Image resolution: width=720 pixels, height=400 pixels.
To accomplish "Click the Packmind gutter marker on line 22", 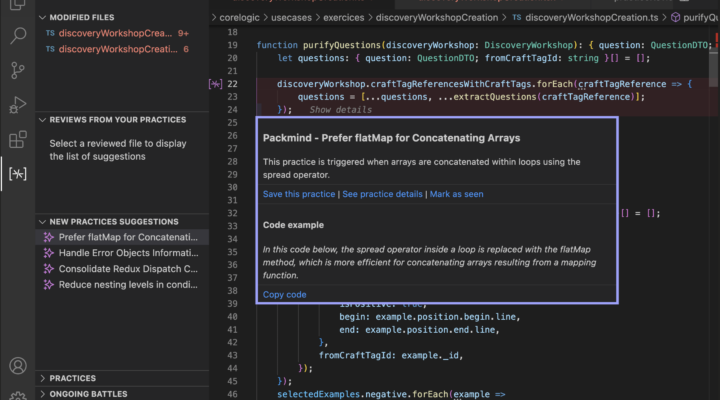I will click(215, 85).
